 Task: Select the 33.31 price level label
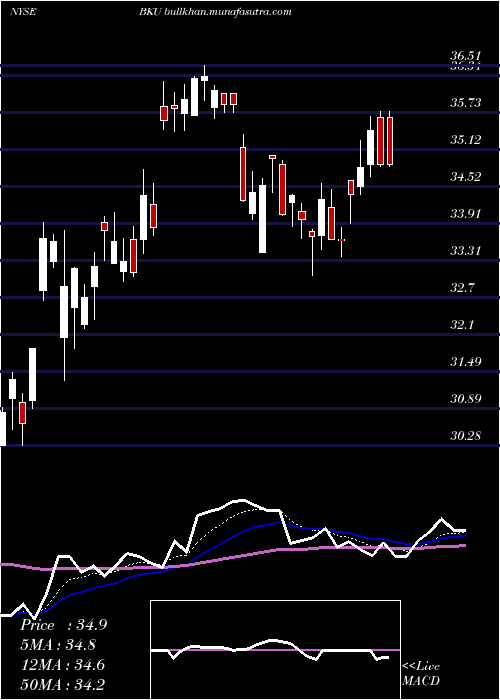click(x=466, y=251)
